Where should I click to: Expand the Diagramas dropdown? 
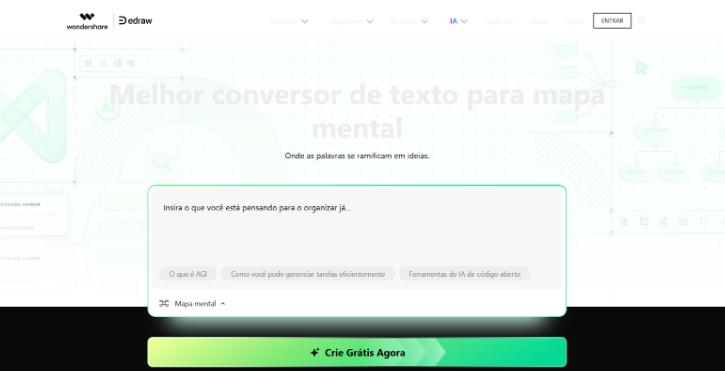351,21
